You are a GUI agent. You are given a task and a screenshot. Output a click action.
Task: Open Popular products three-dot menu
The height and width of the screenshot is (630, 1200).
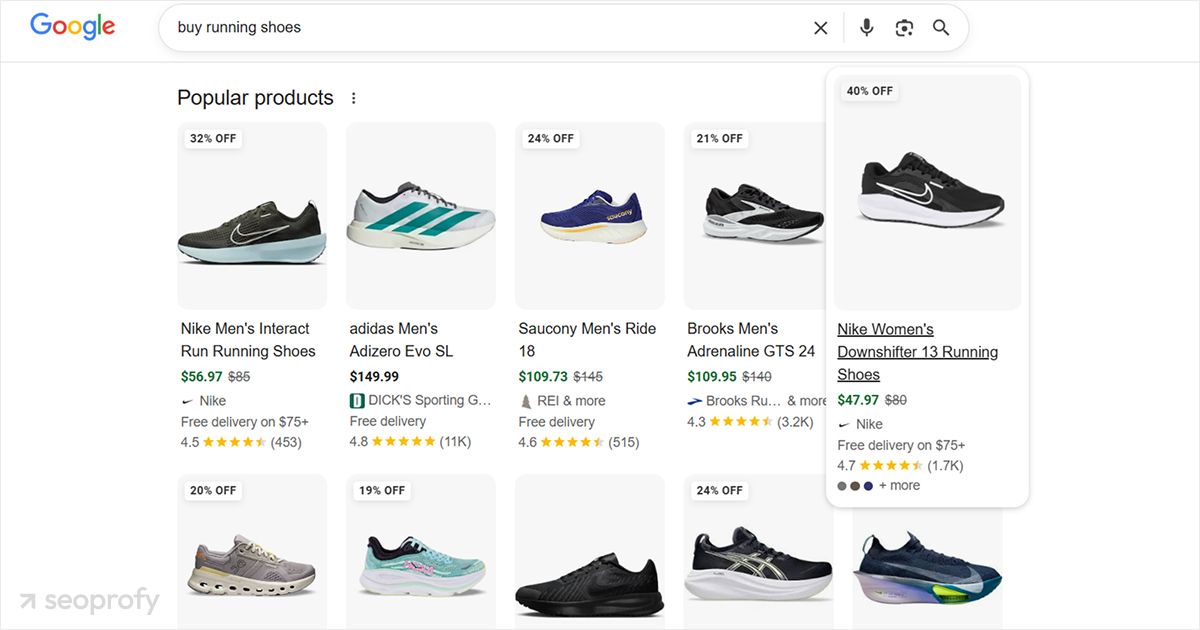[353, 98]
